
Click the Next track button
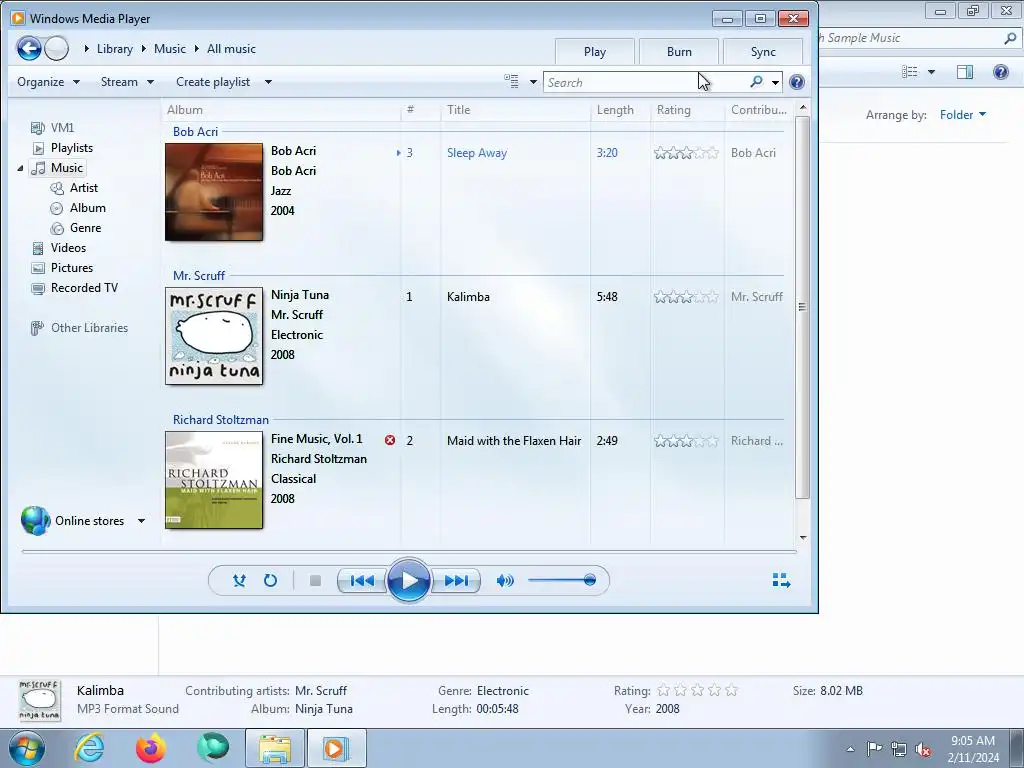click(456, 580)
